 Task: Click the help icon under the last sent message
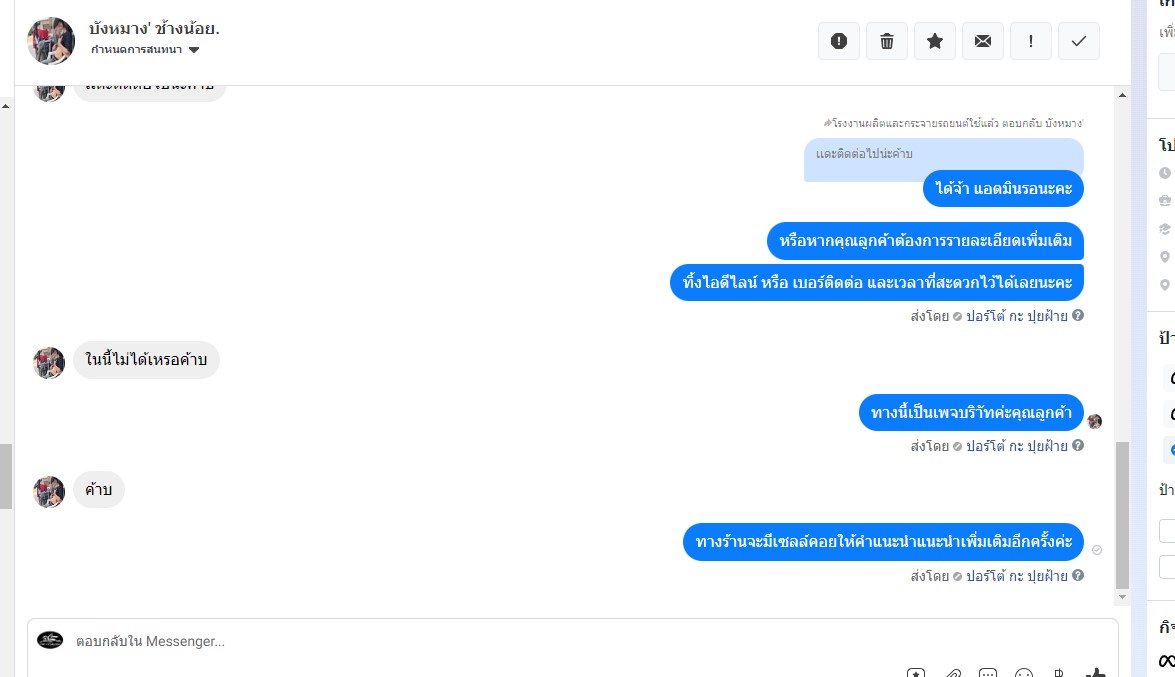click(x=1078, y=575)
